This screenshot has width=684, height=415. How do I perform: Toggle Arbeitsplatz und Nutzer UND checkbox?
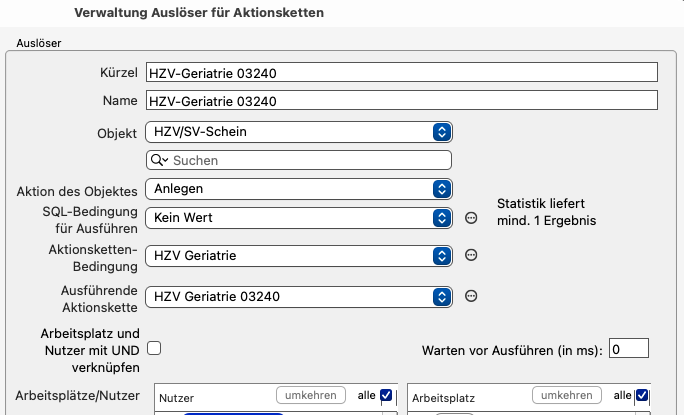coord(154,348)
